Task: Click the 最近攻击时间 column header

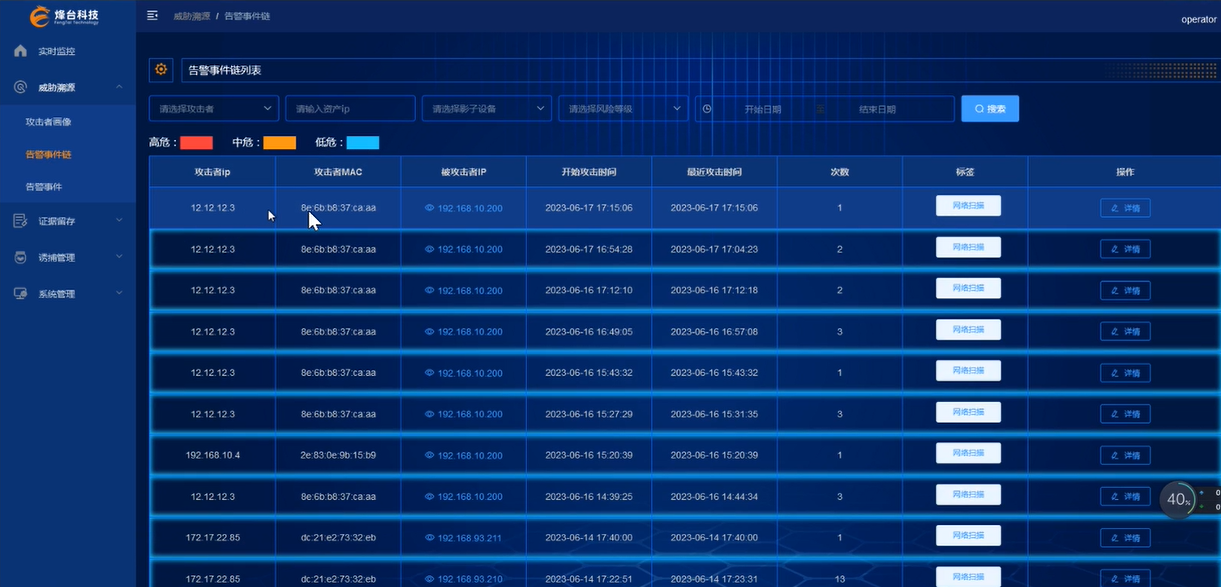Action: pyautogui.click(x=714, y=172)
